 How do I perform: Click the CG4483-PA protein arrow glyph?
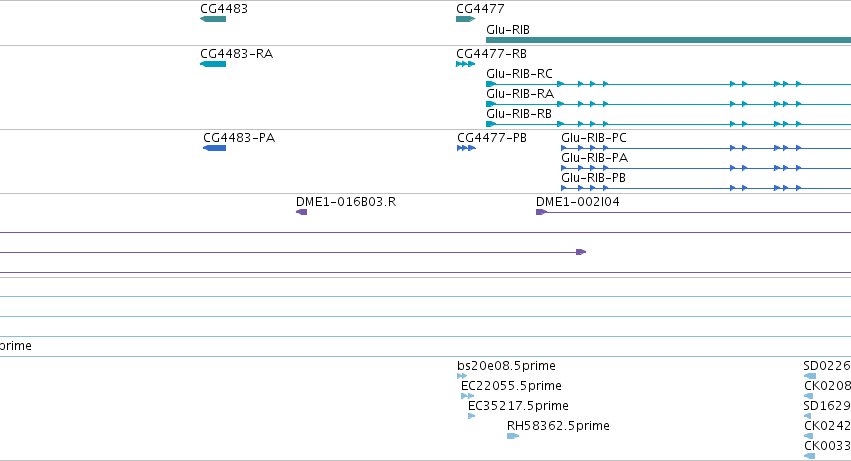coord(214,148)
